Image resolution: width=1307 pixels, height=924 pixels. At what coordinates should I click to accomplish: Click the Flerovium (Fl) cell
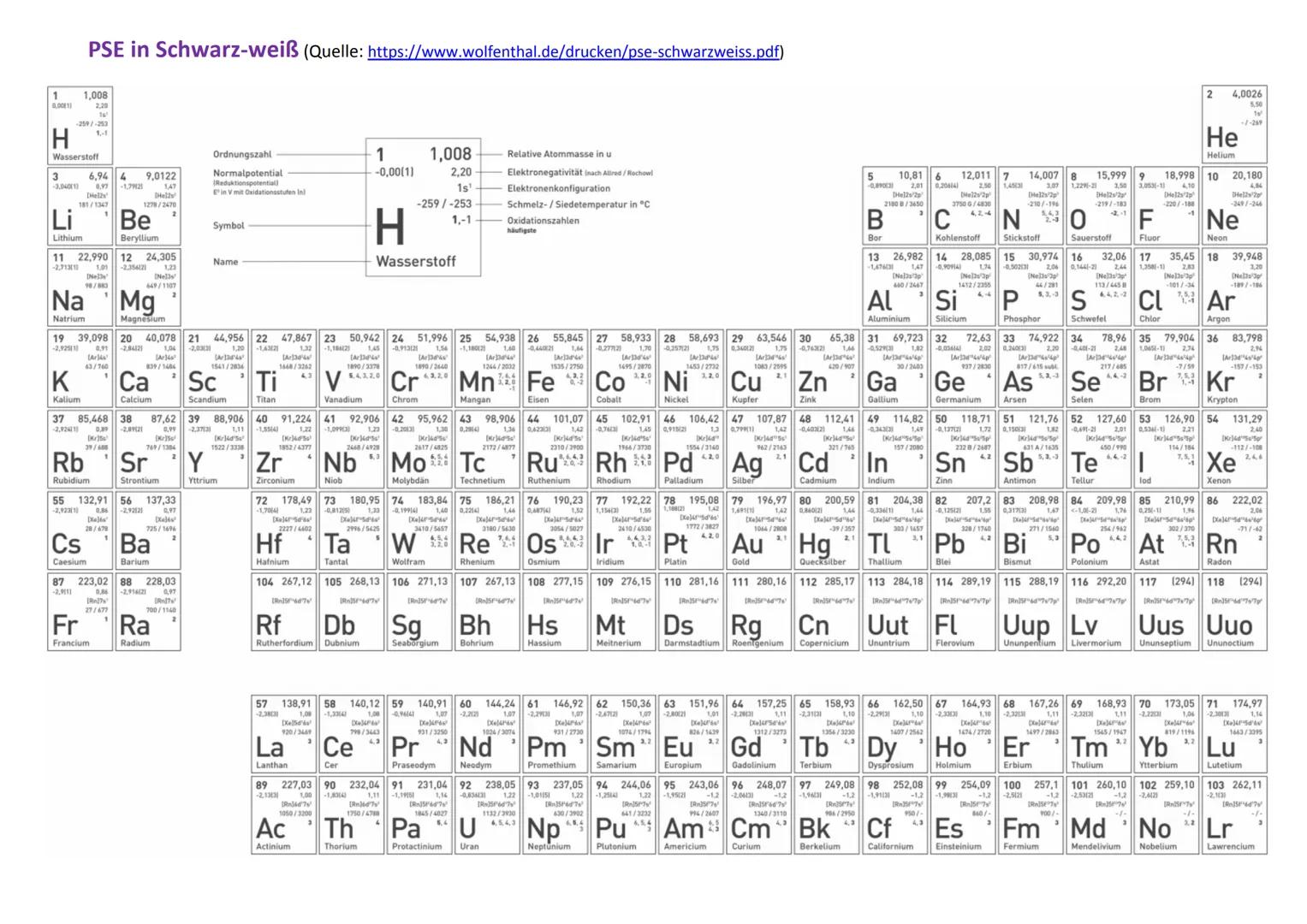963,613
